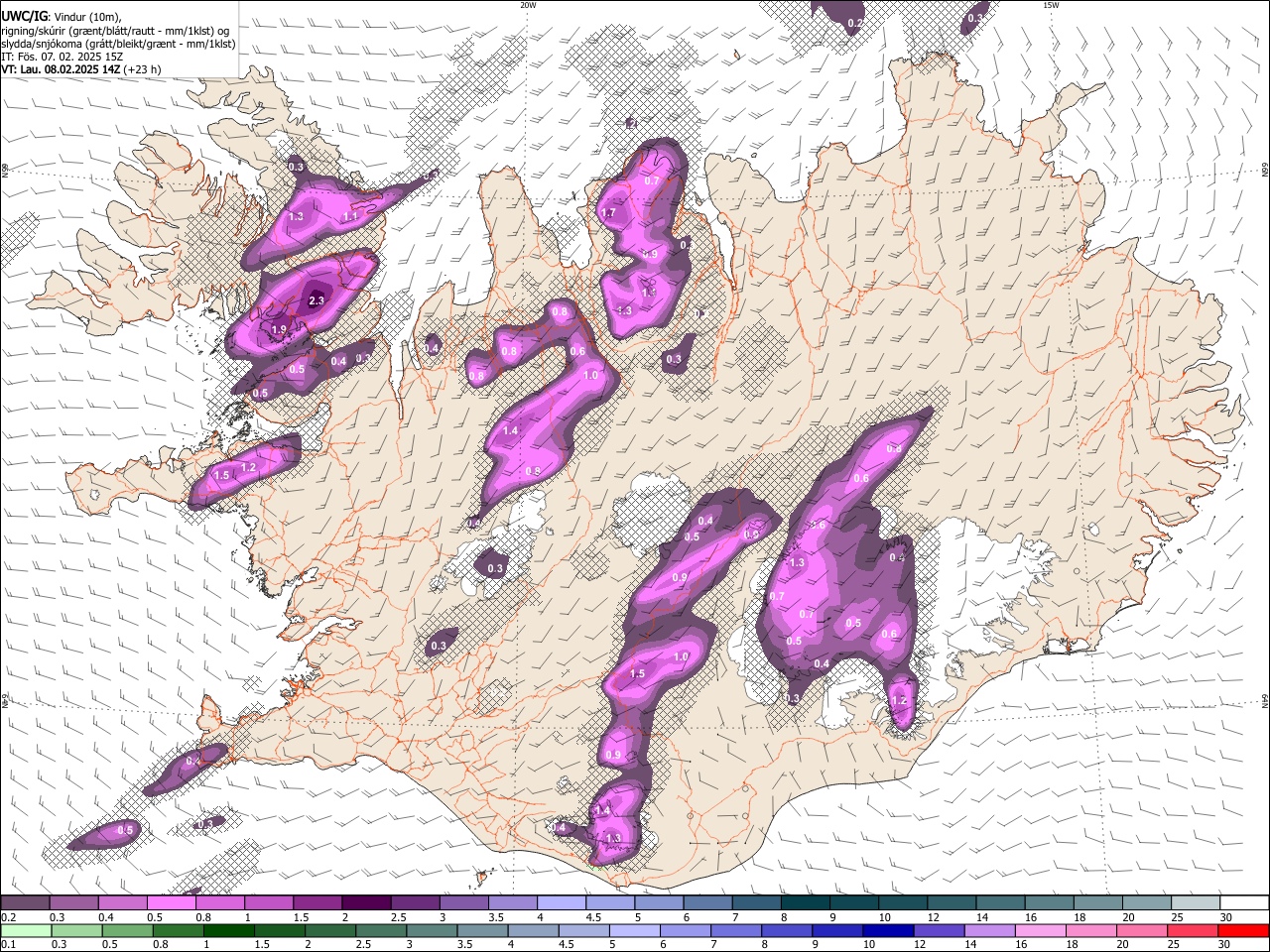The width and height of the screenshot is (1270, 952).
Task: Click the '2.3' precipitation maximum value
Action: tap(317, 300)
